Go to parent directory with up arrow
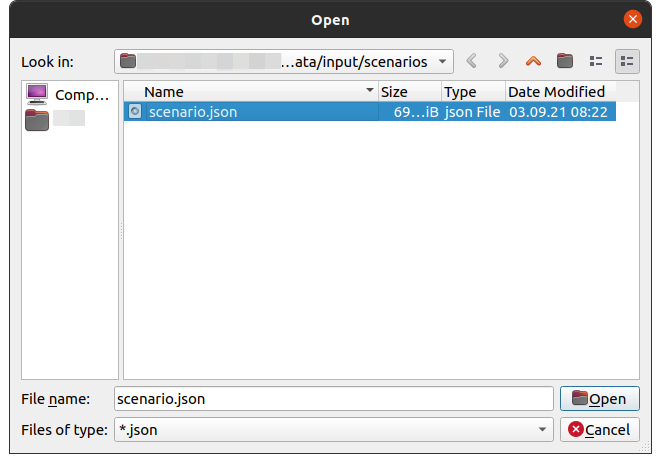 (x=533, y=61)
